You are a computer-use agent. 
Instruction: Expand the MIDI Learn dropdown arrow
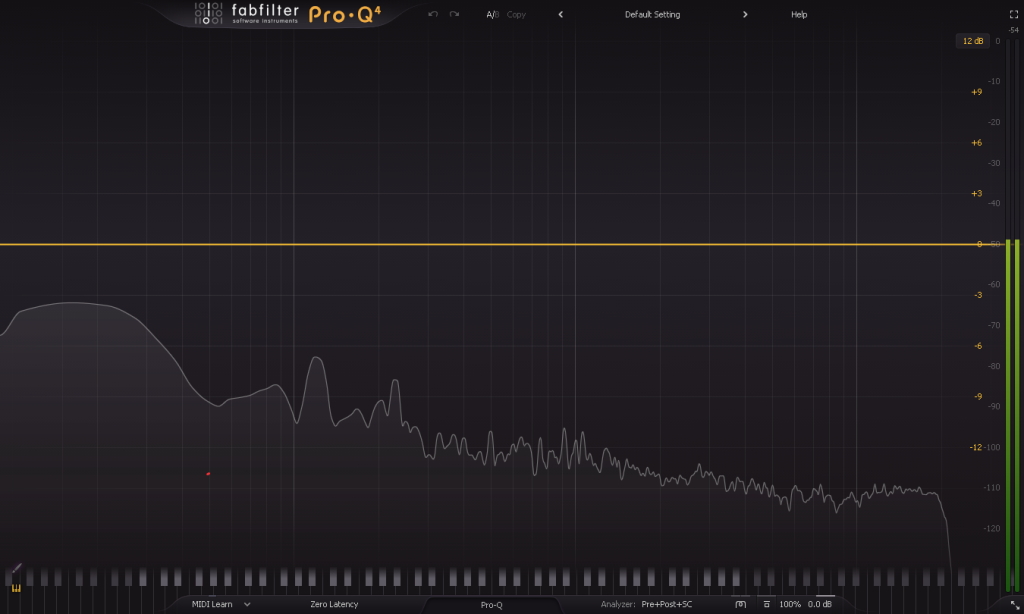[247, 604]
